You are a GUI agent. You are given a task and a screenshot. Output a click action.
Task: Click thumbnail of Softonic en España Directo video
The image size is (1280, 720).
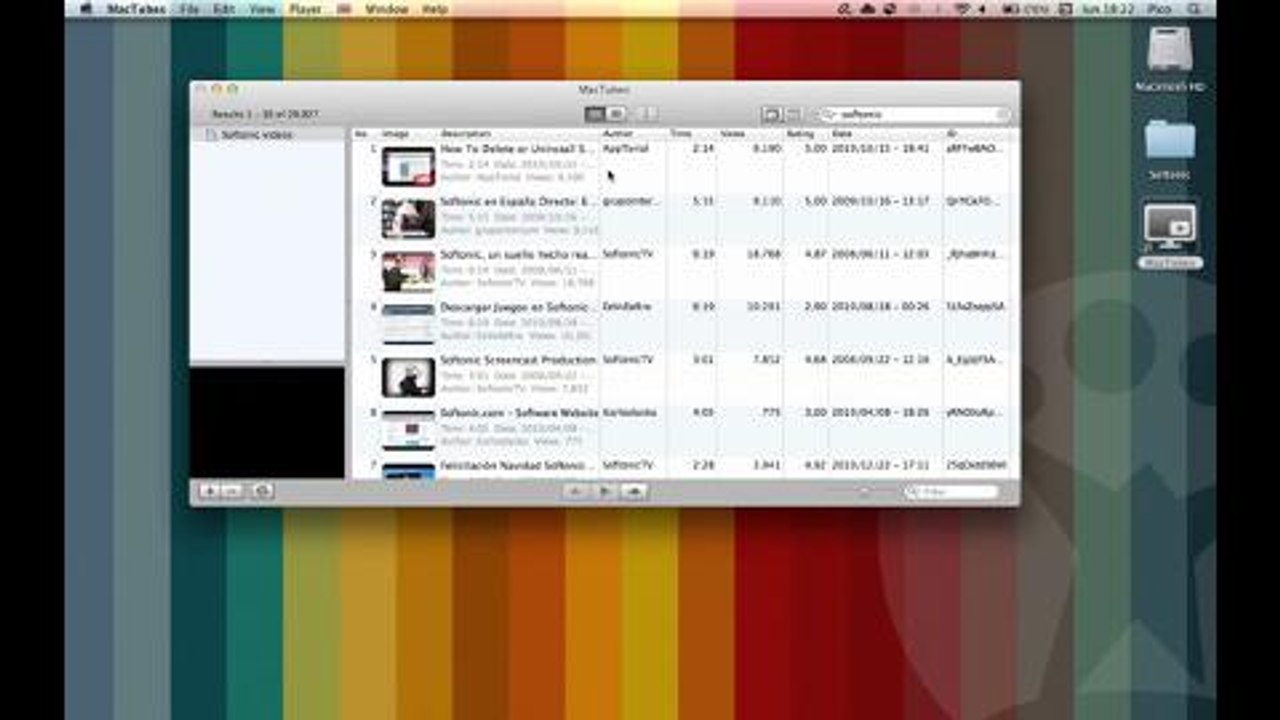pyautogui.click(x=408, y=219)
